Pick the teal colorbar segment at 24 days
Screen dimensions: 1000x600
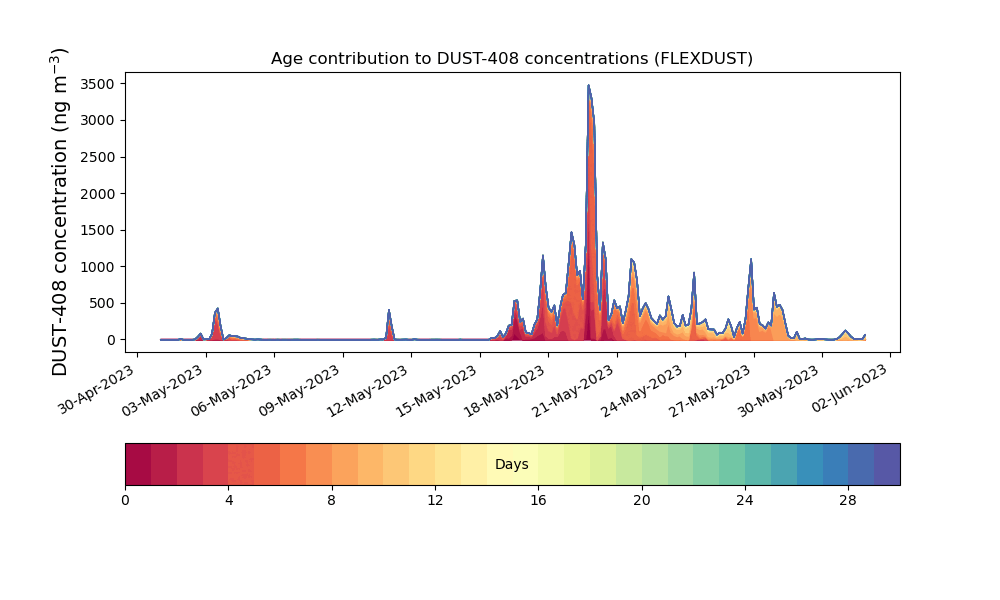[758, 464]
